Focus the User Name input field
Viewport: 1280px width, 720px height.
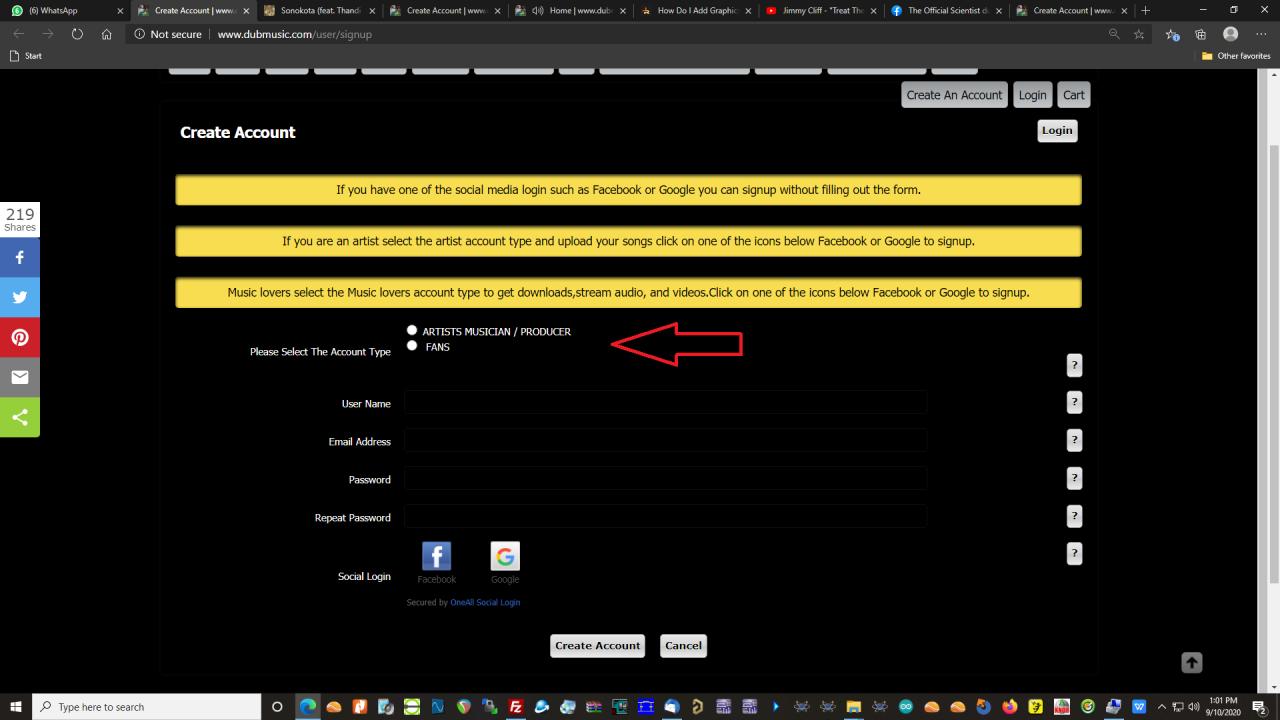click(x=666, y=402)
